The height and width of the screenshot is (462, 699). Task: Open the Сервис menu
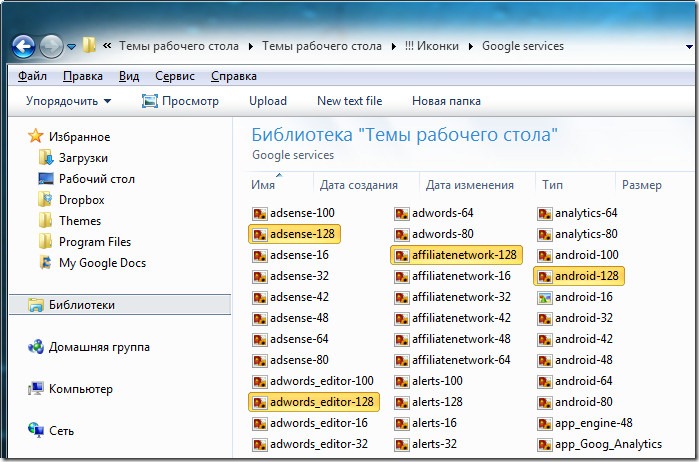(175, 76)
